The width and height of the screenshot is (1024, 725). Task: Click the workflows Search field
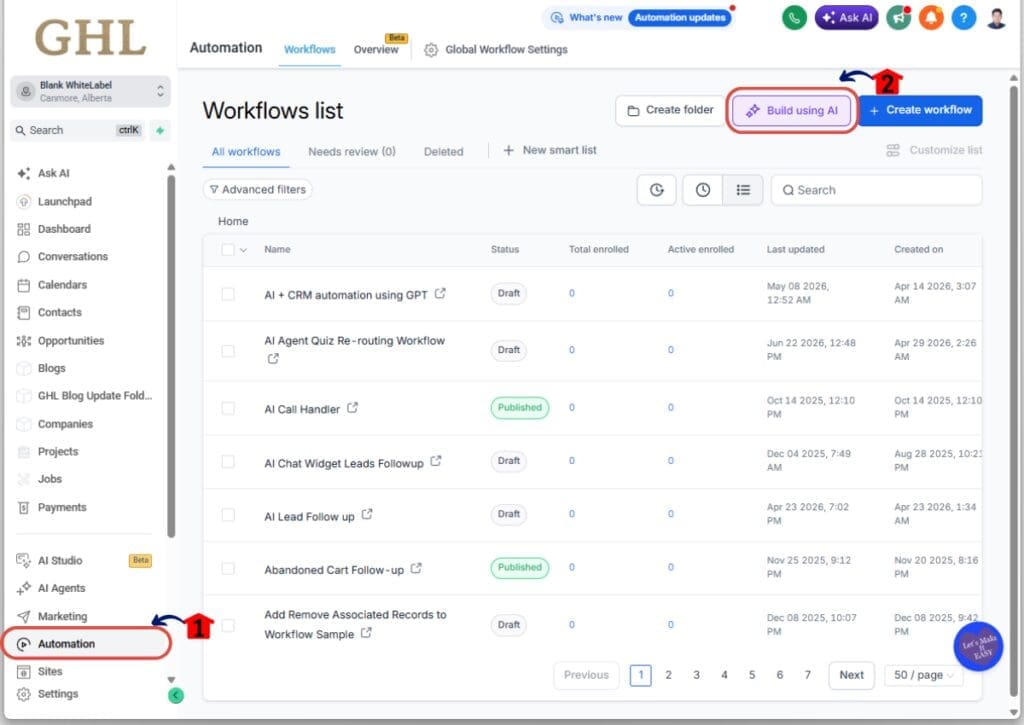(876, 190)
